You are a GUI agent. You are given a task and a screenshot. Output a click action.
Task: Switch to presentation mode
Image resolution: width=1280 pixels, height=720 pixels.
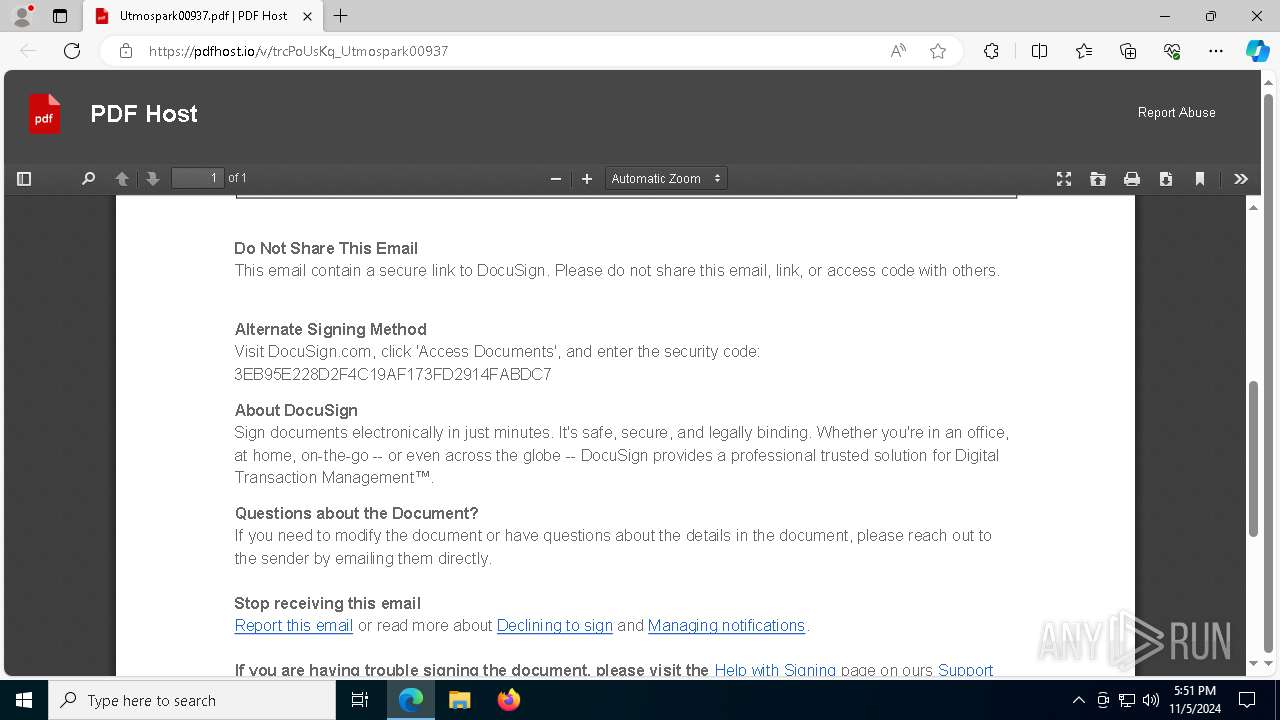[1064, 179]
